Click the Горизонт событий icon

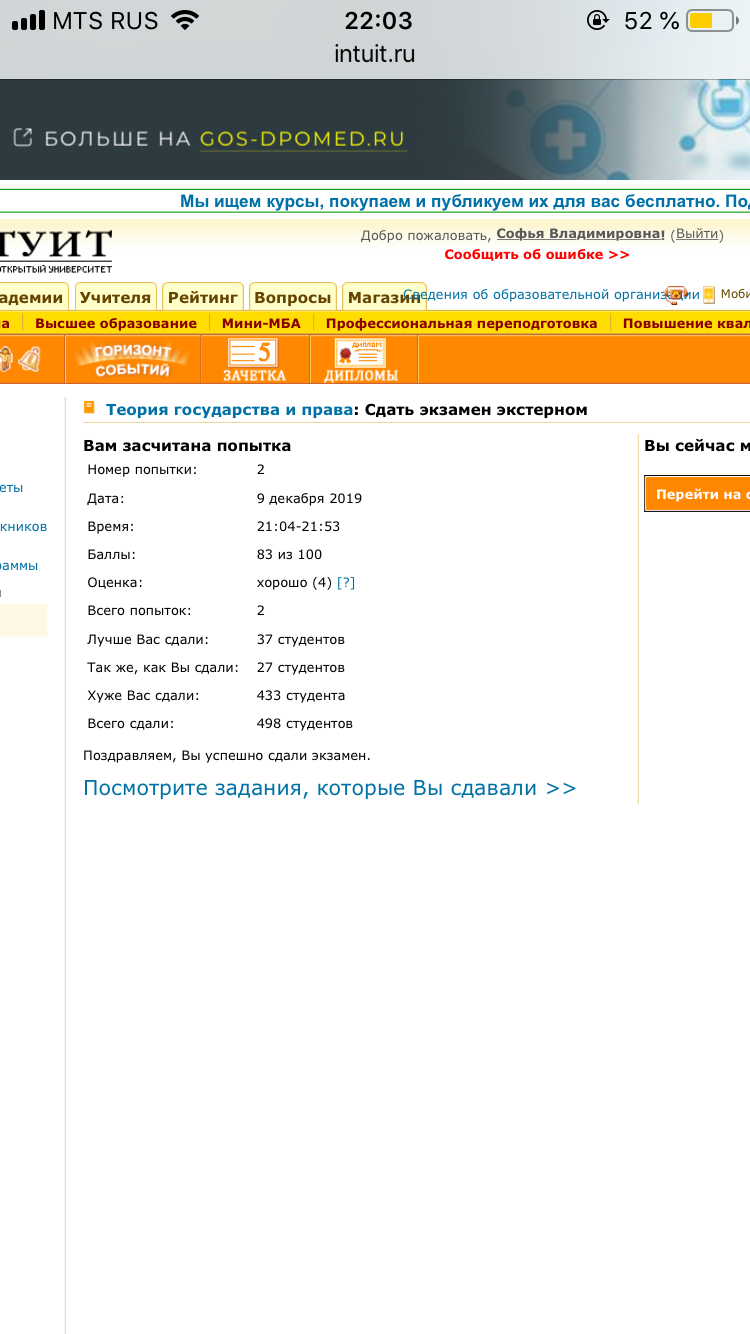(133, 360)
